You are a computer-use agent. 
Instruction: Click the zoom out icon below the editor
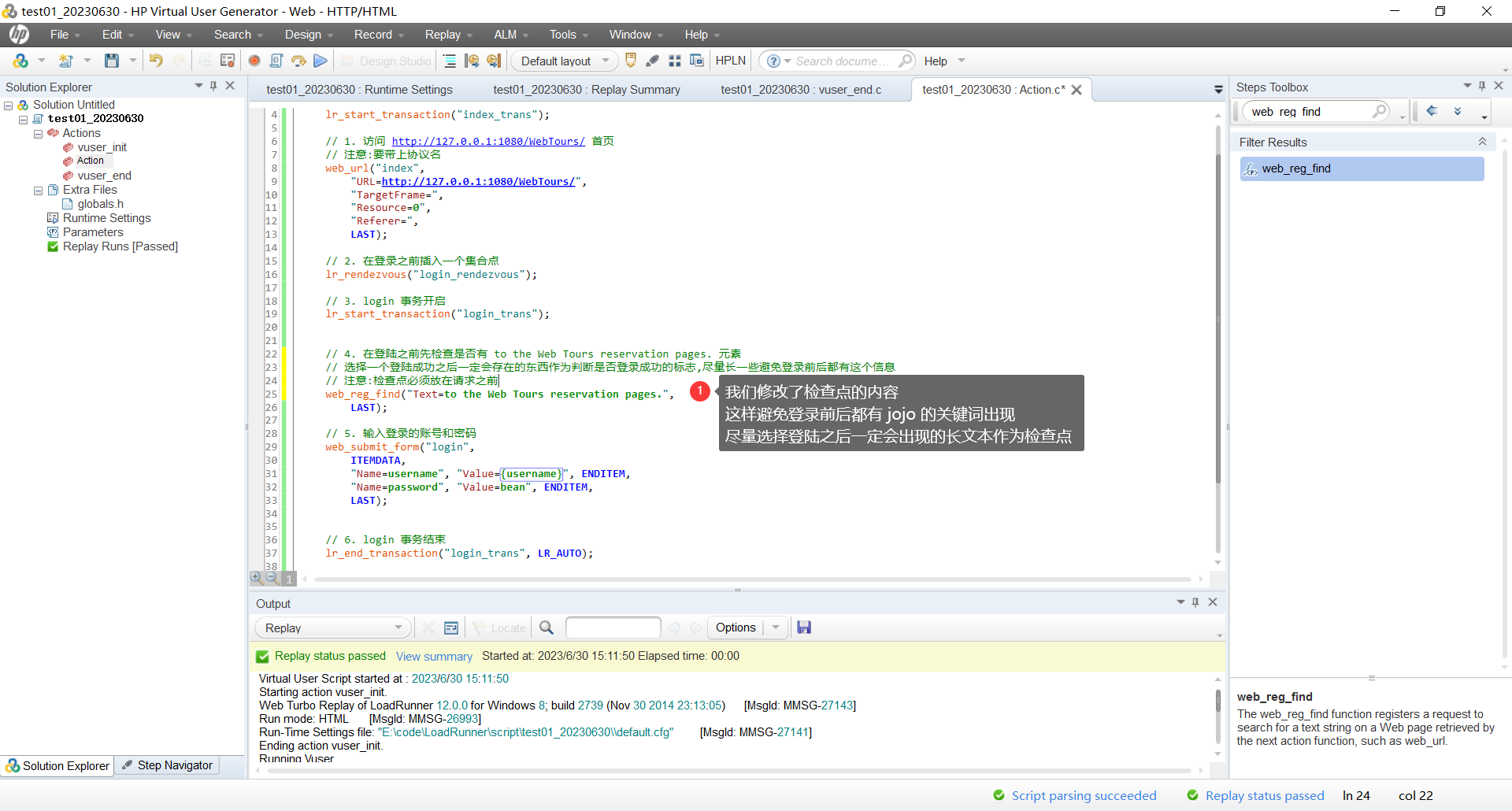click(272, 578)
